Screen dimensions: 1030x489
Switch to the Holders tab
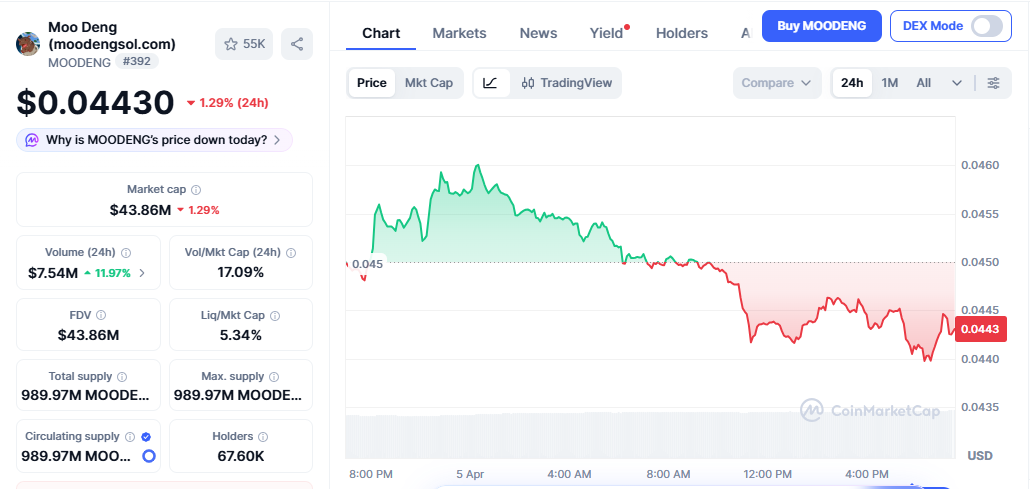coord(682,33)
